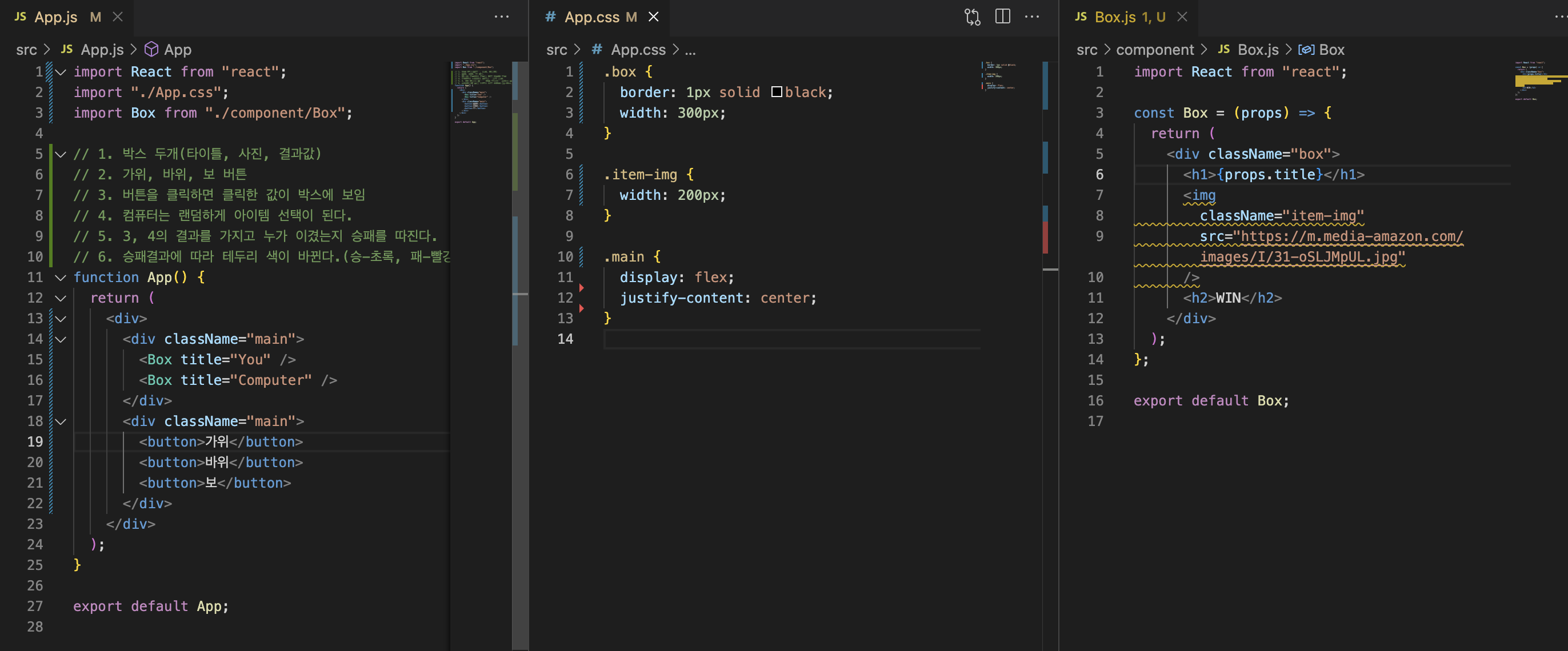This screenshot has width=1568, height=651.
Task: Click 'const Box = (props) =>' line
Action: tap(1233, 113)
